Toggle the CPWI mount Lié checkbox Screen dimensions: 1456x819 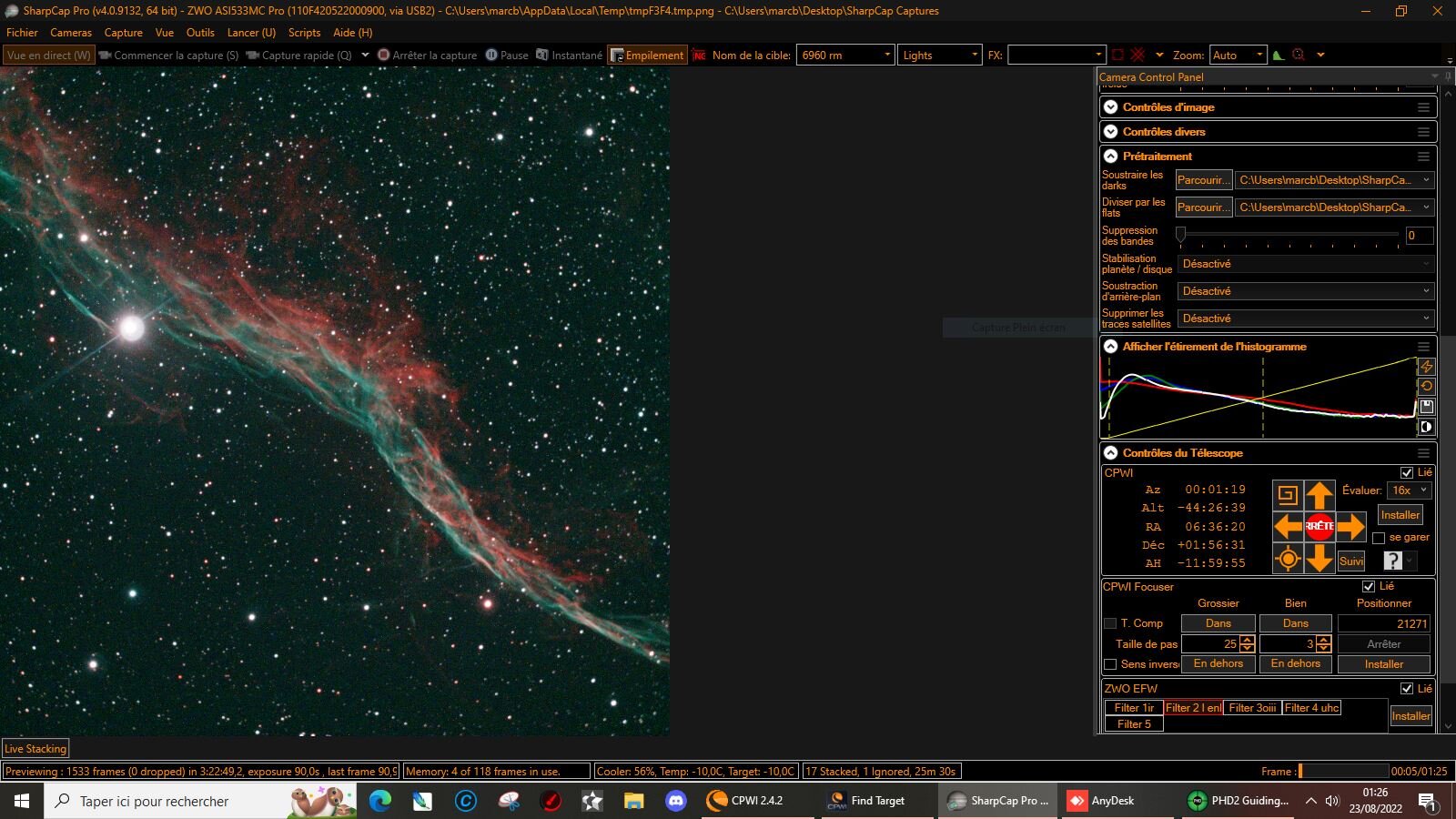click(1407, 473)
